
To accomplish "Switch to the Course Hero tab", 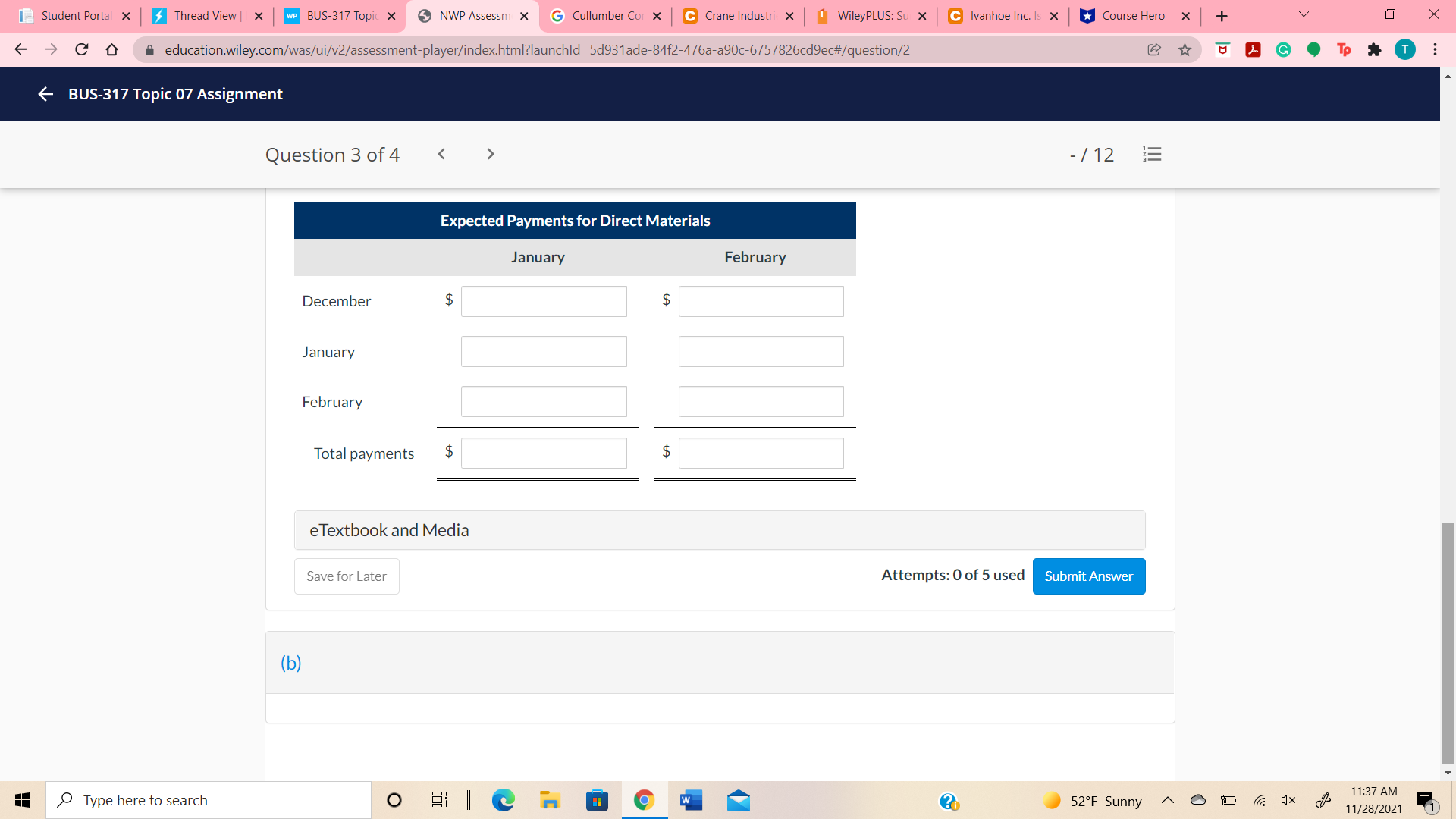I will click(1133, 16).
